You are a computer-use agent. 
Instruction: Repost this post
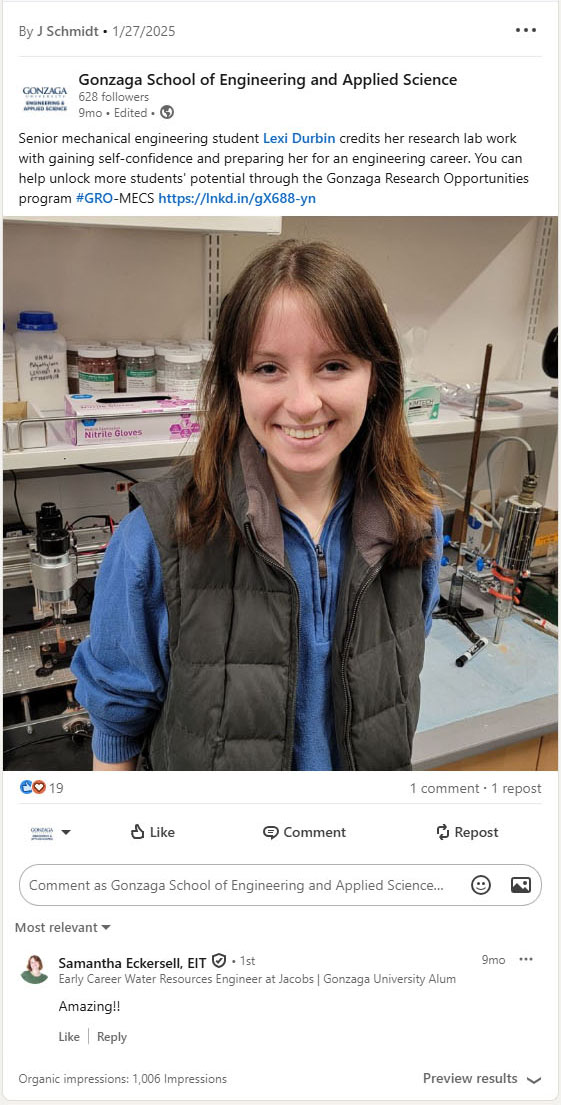(467, 832)
